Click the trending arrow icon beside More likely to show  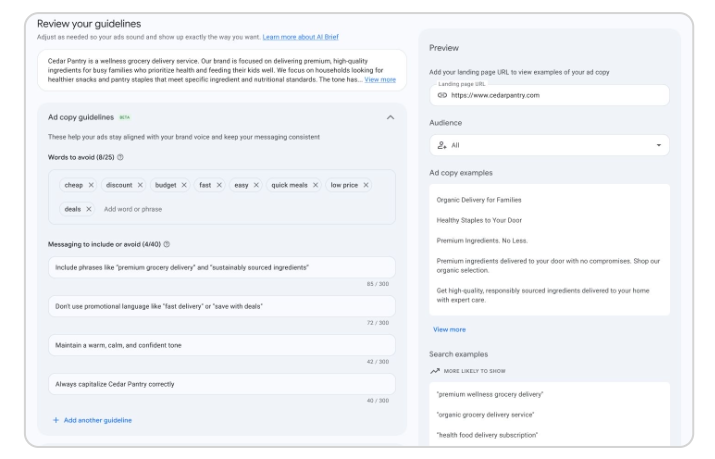click(x=435, y=371)
